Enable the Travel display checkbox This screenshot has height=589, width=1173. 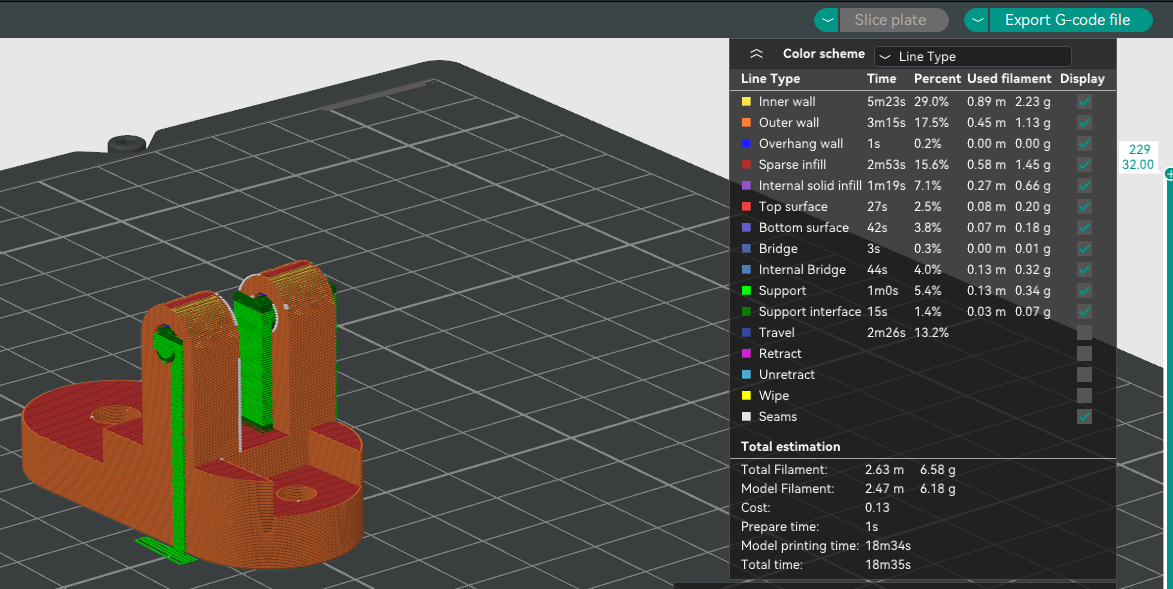click(x=1084, y=333)
